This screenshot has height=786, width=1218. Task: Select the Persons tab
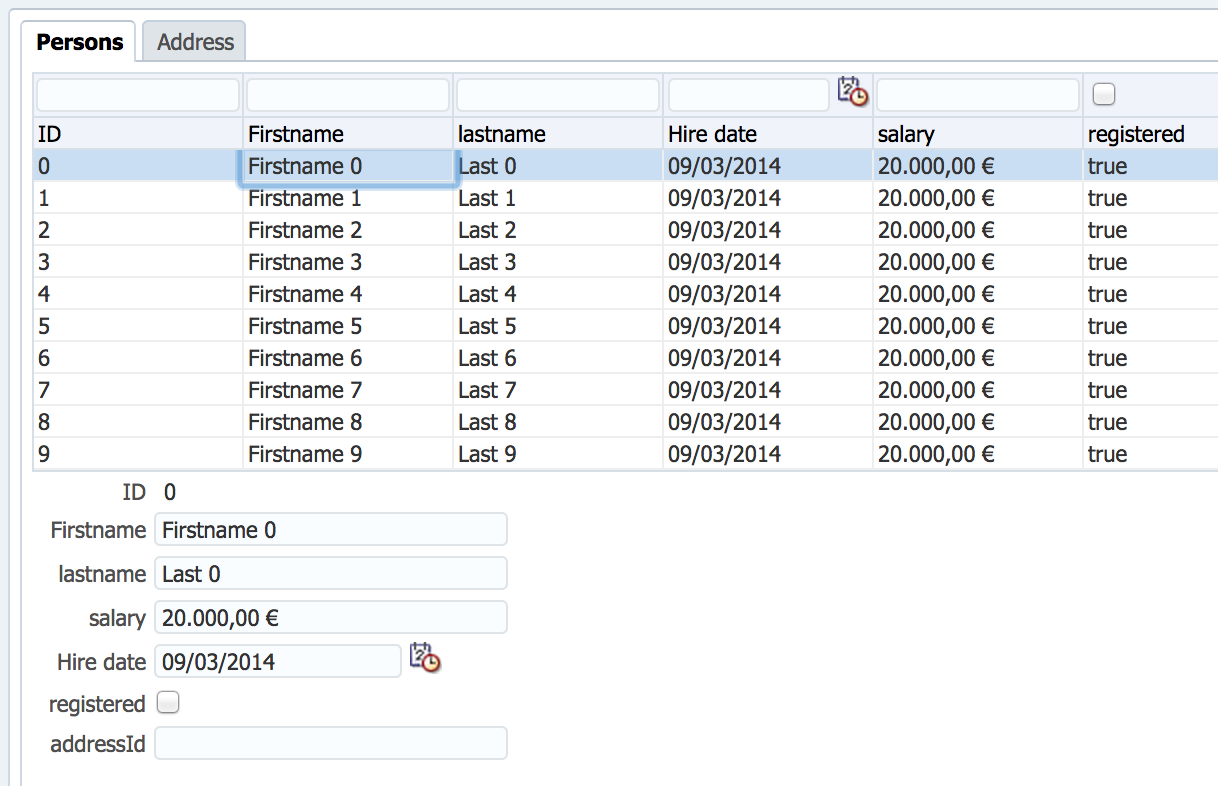80,42
